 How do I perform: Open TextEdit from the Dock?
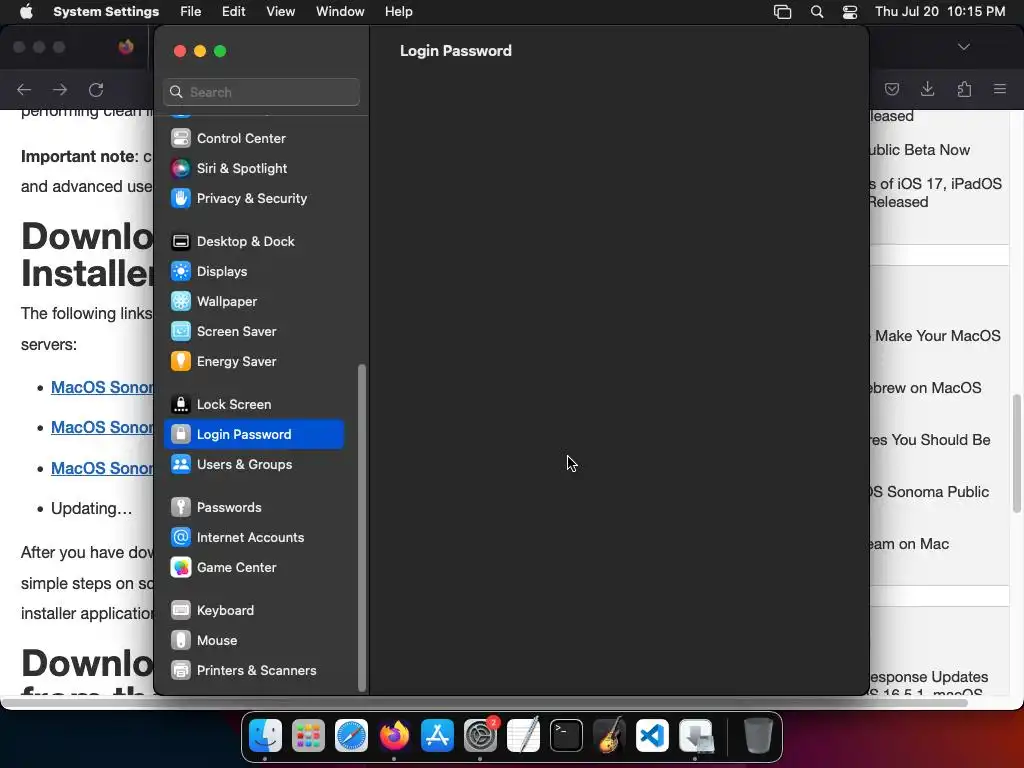523,736
